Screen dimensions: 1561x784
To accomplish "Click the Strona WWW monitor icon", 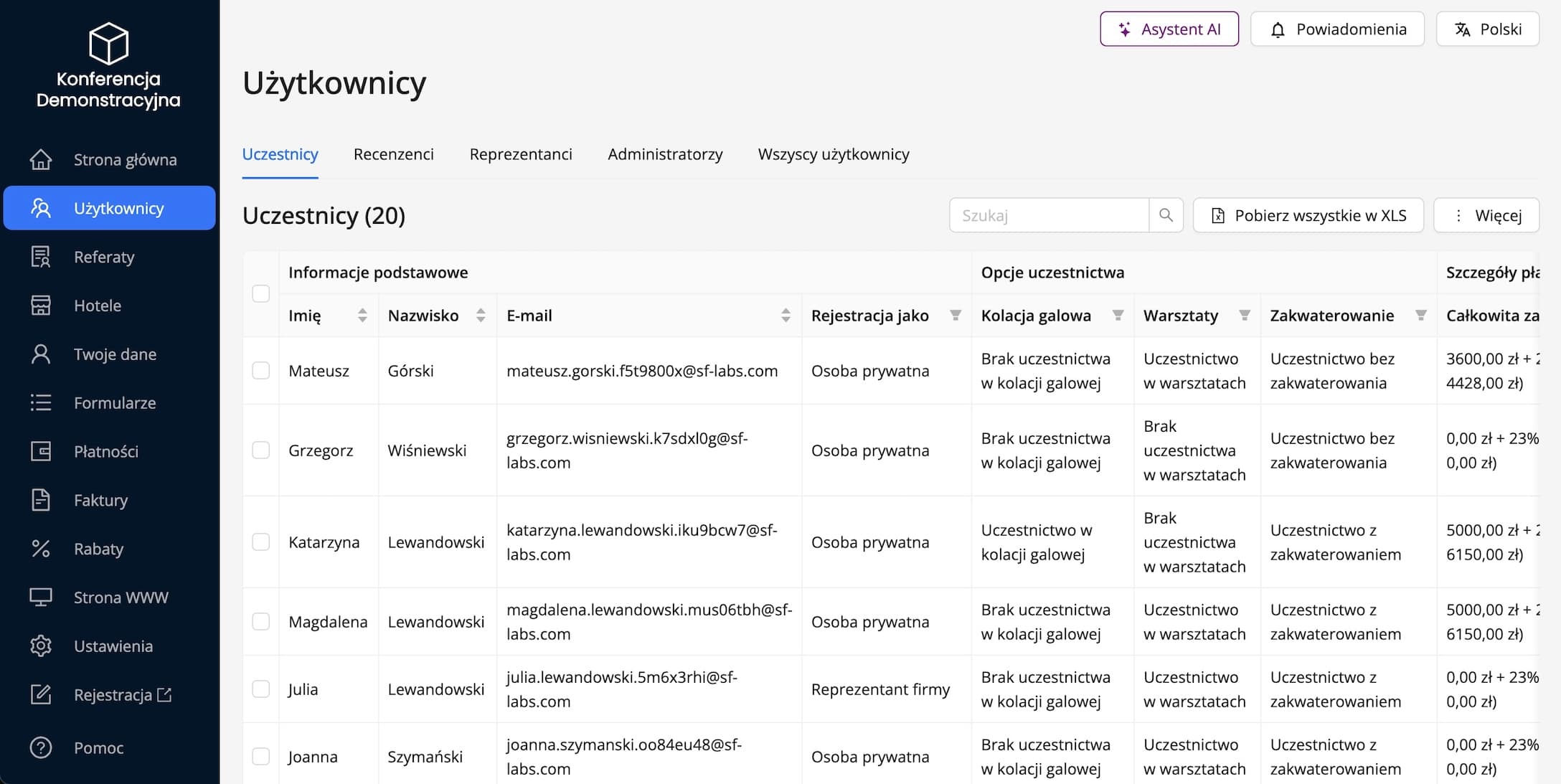I will click(x=41, y=598).
